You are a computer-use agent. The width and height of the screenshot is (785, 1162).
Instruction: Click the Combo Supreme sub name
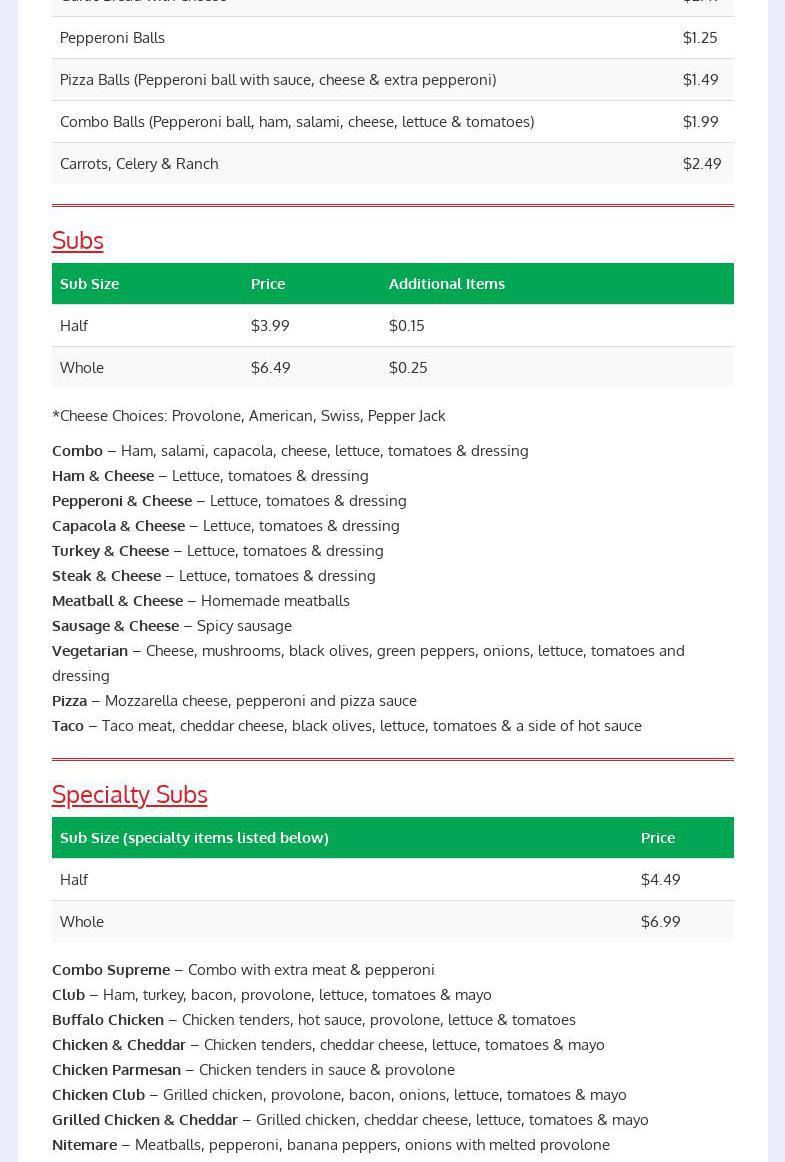point(111,970)
